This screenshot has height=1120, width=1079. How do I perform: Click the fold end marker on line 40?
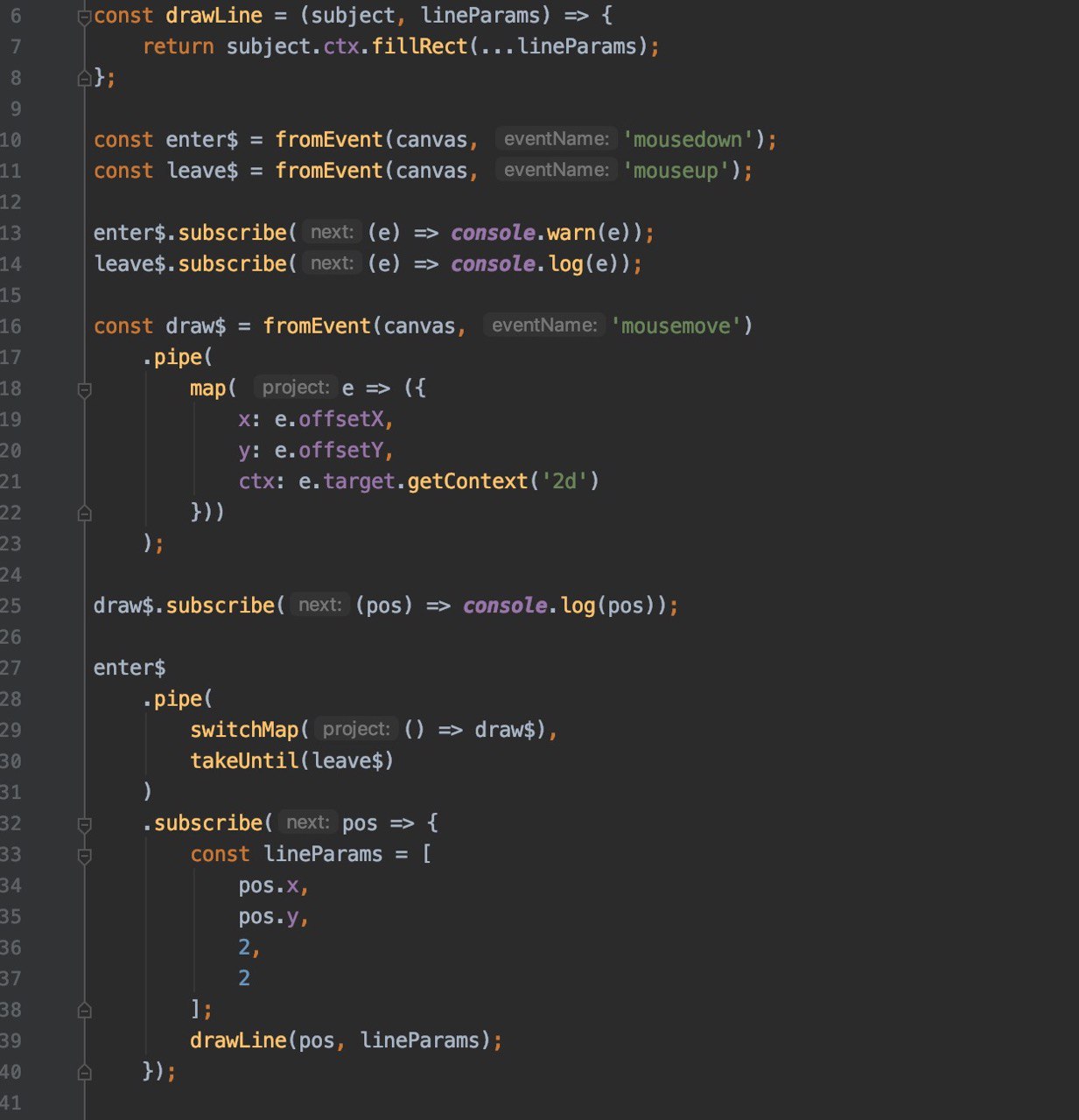click(85, 1072)
